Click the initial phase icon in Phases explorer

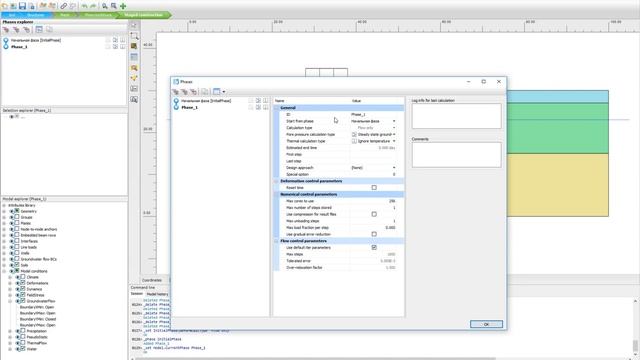[6, 40]
